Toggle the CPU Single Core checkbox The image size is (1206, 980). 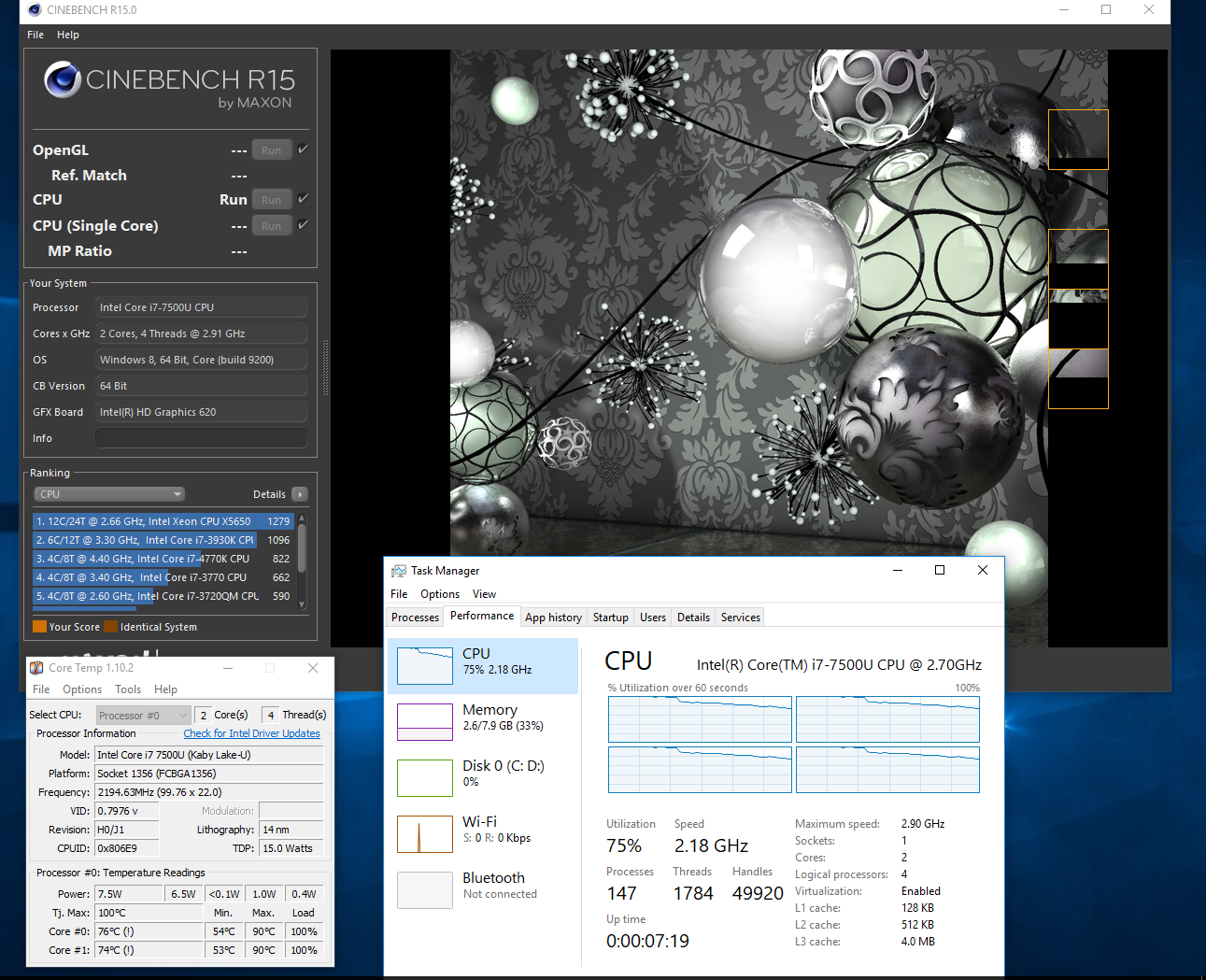pyautogui.click(x=304, y=225)
